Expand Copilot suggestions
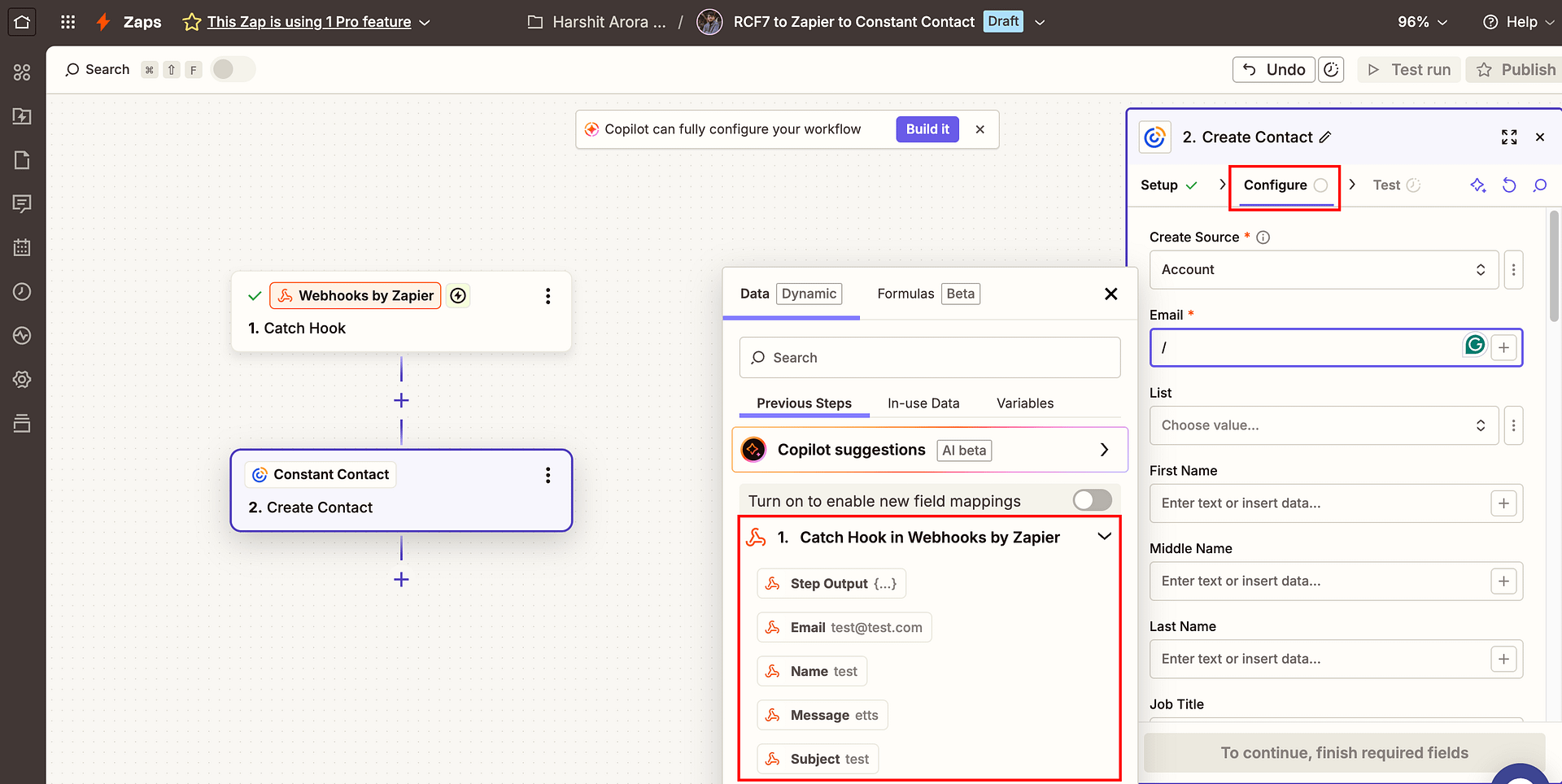The image size is (1562, 784). coord(930,450)
